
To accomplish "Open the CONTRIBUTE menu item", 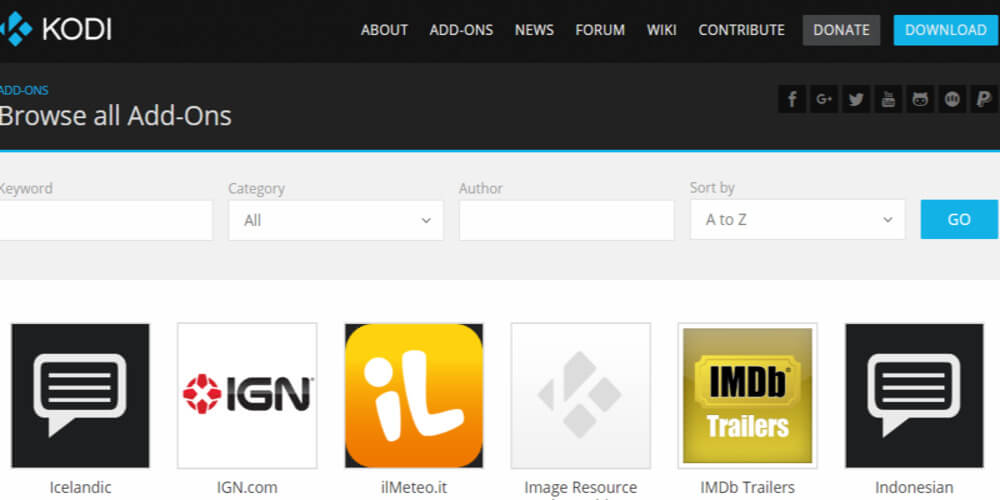I will click(x=741, y=30).
